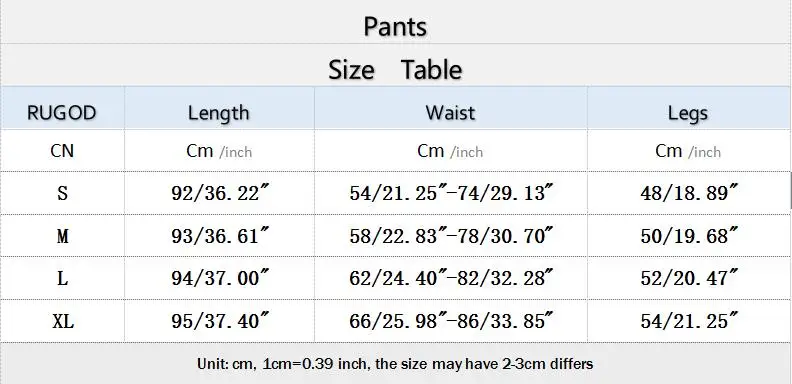Click the 48/18.89 legs cell
The height and width of the screenshot is (384, 792).
click(x=689, y=193)
